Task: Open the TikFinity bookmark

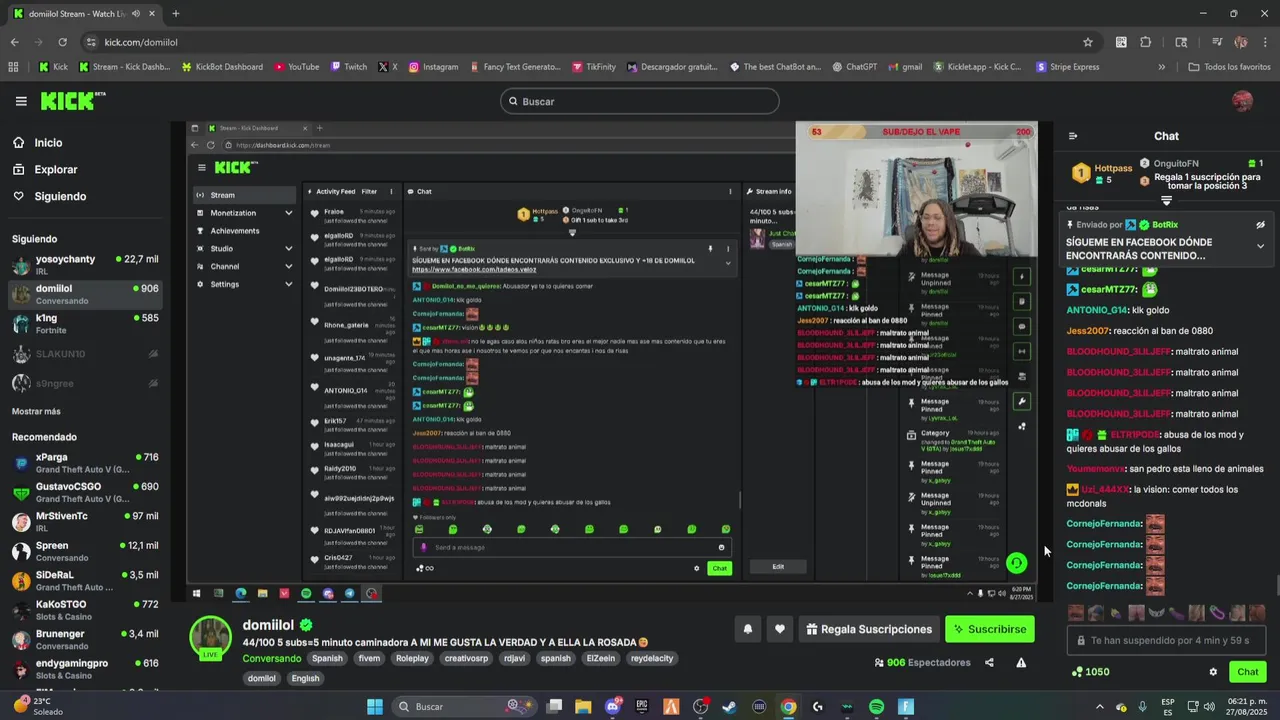Action: click(594, 67)
